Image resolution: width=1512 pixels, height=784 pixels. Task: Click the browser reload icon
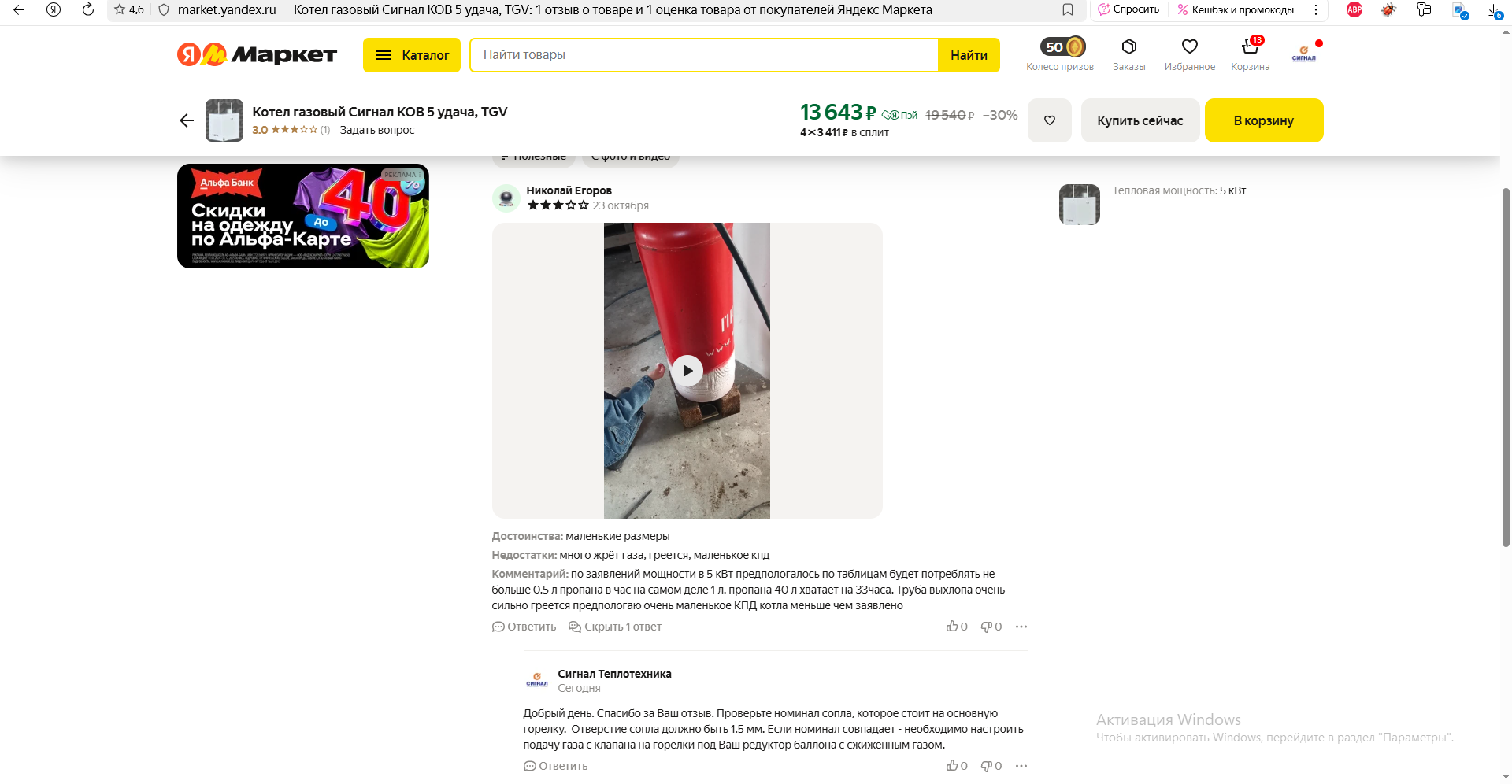point(88,9)
